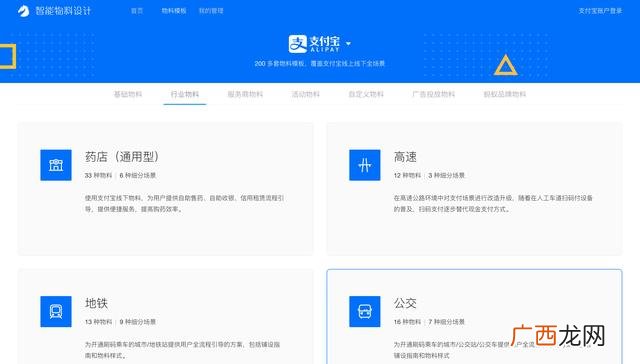Open 我的管理 in top navigation

coord(211,11)
